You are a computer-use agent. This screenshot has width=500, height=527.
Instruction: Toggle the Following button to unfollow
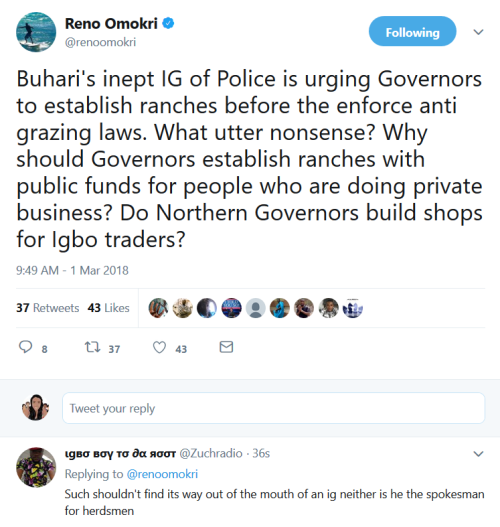point(412,31)
